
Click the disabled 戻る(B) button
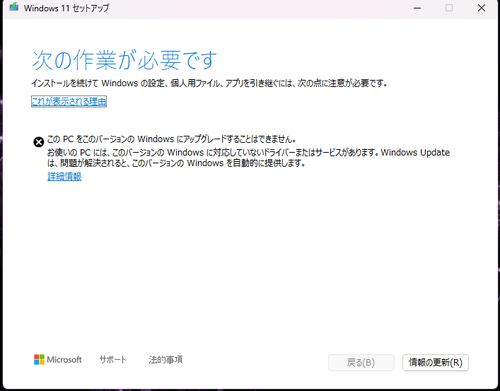coord(361,362)
